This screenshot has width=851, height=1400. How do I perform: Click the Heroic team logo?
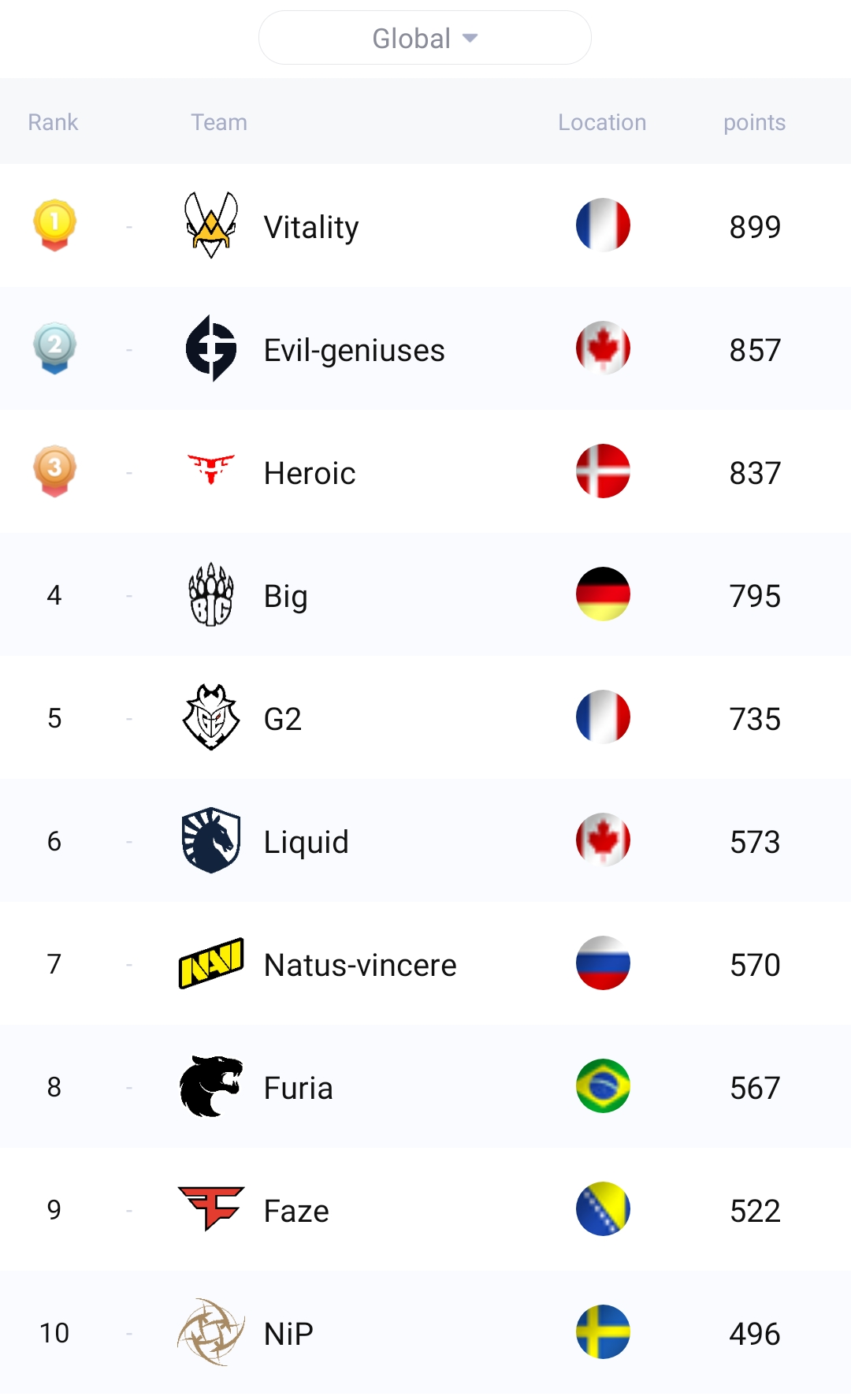point(210,470)
